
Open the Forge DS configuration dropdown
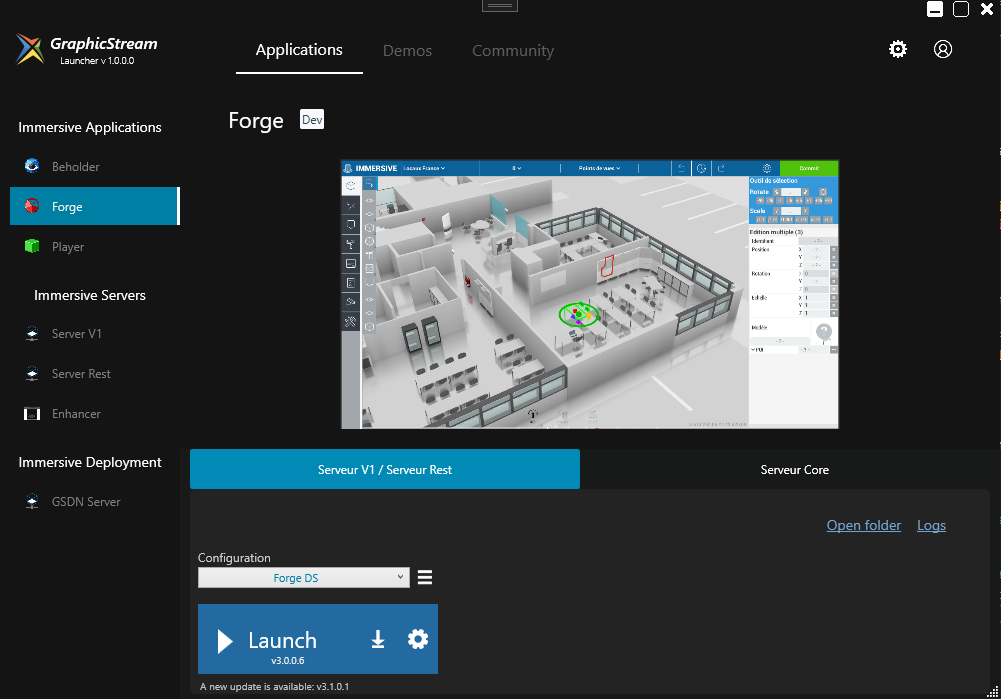304,578
